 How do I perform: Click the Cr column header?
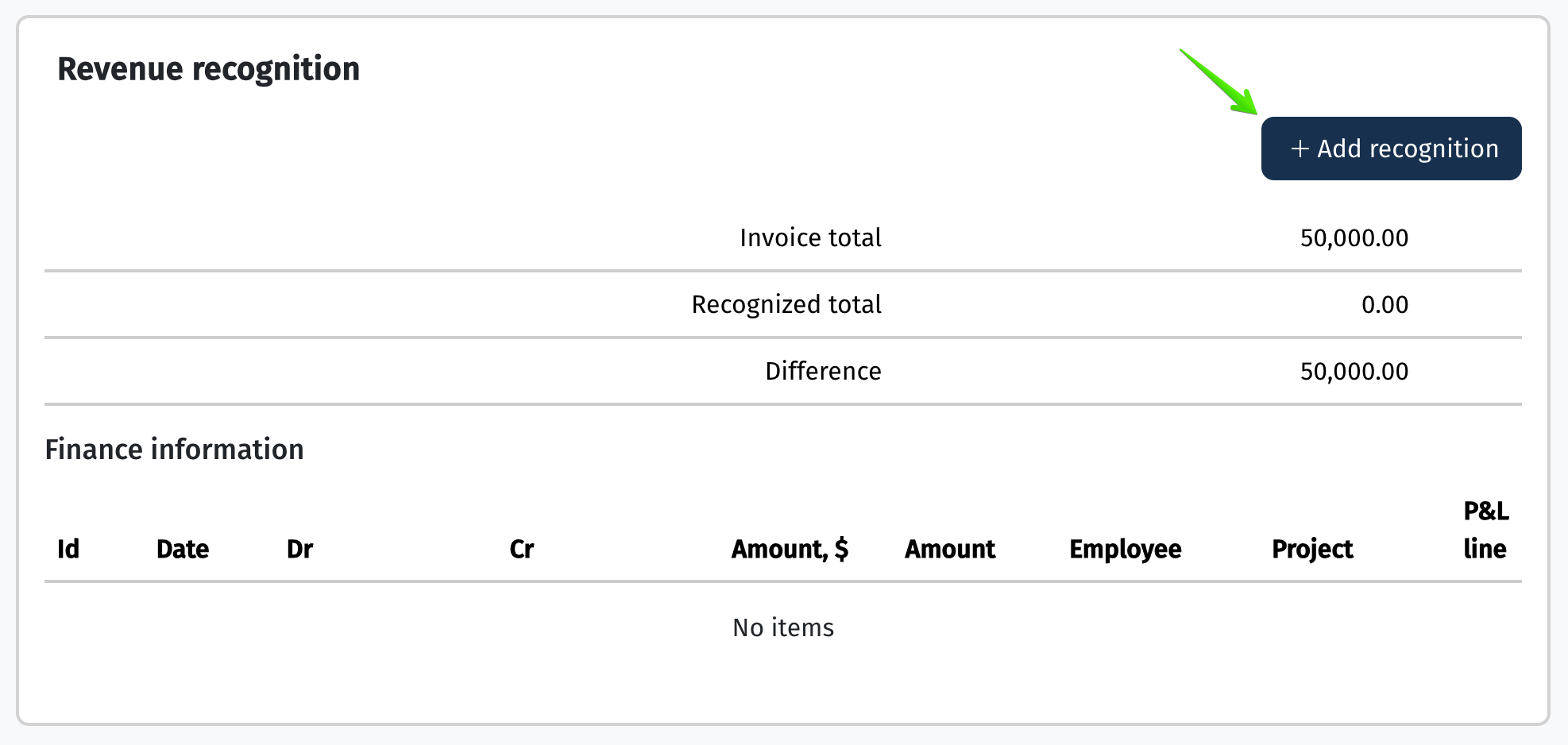[x=521, y=549]
